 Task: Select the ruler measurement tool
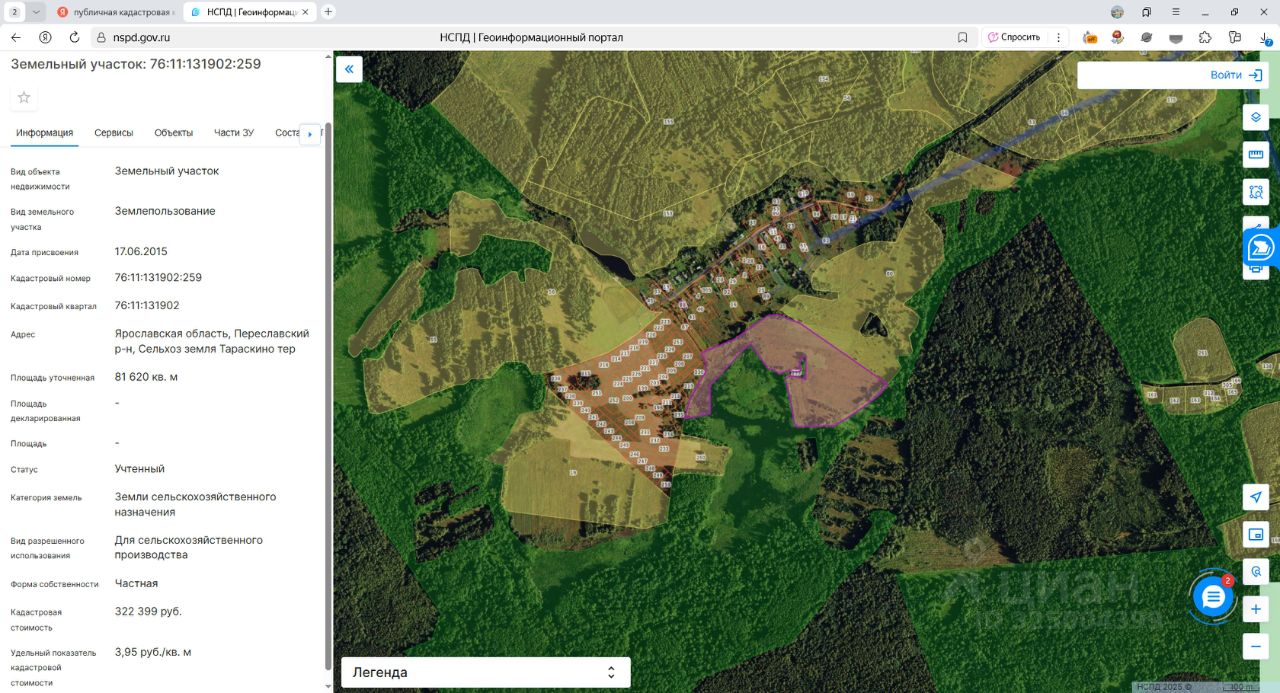pyautogui.click(x=1256, y=154)
